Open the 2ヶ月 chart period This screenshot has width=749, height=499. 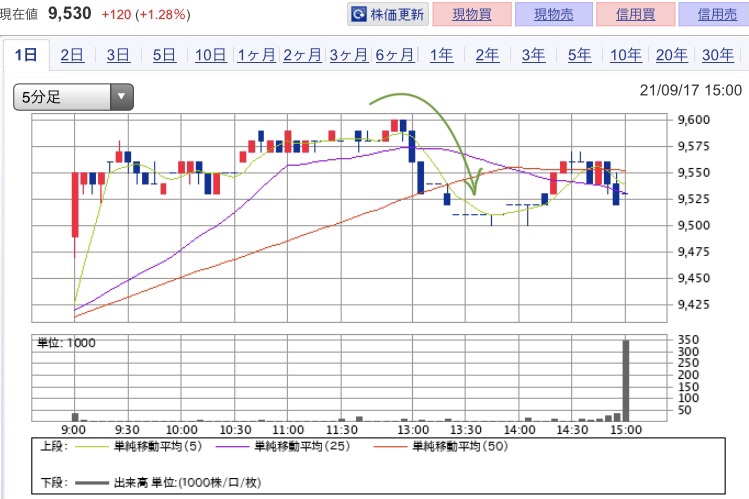pyautogui.click(x=302, y=55)
